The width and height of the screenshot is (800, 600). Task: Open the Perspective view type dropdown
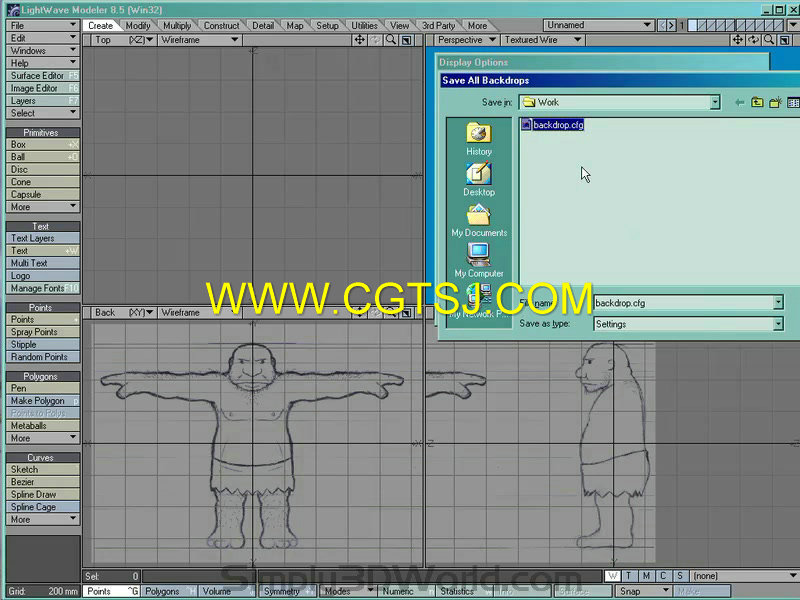coord(467,40)
